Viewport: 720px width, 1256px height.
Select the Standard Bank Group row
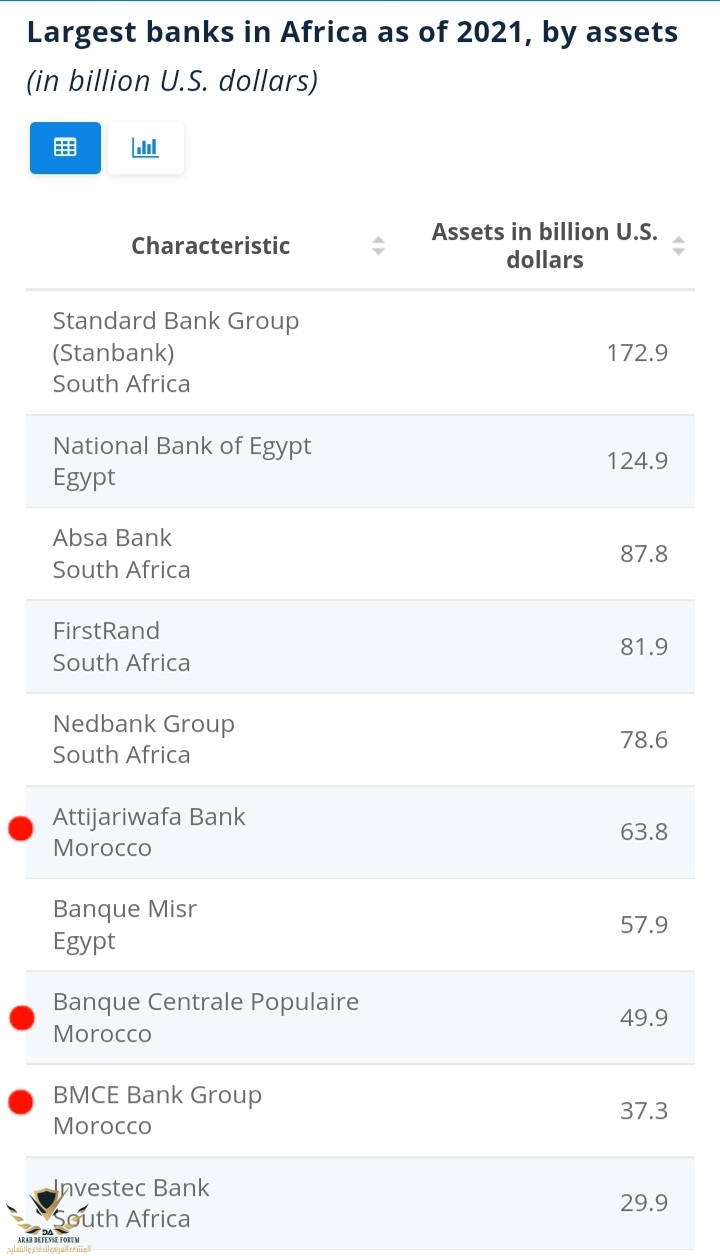point(360,352)
